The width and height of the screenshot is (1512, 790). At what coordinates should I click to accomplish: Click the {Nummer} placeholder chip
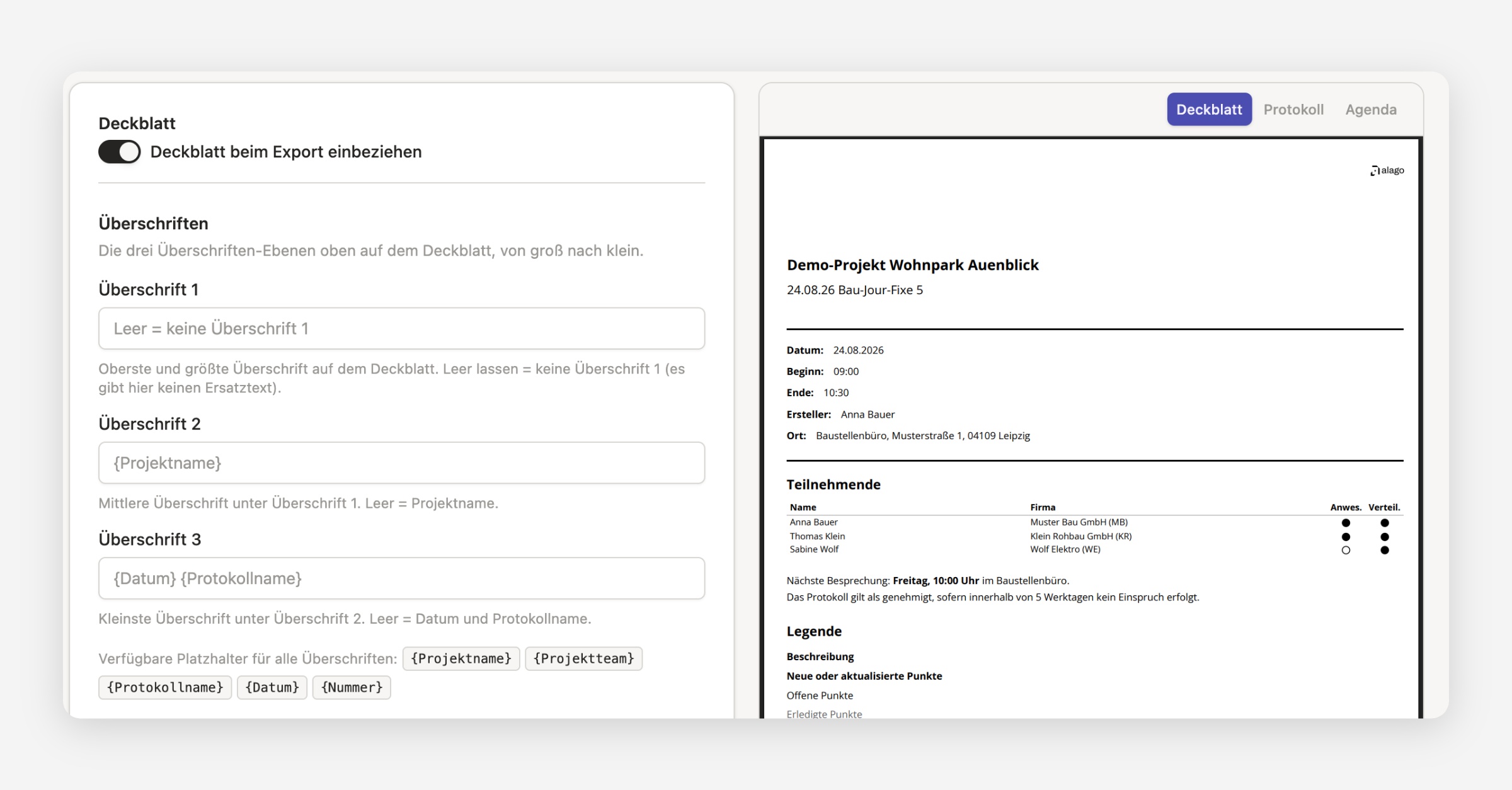pyautogui.click(x=352, y=687)
